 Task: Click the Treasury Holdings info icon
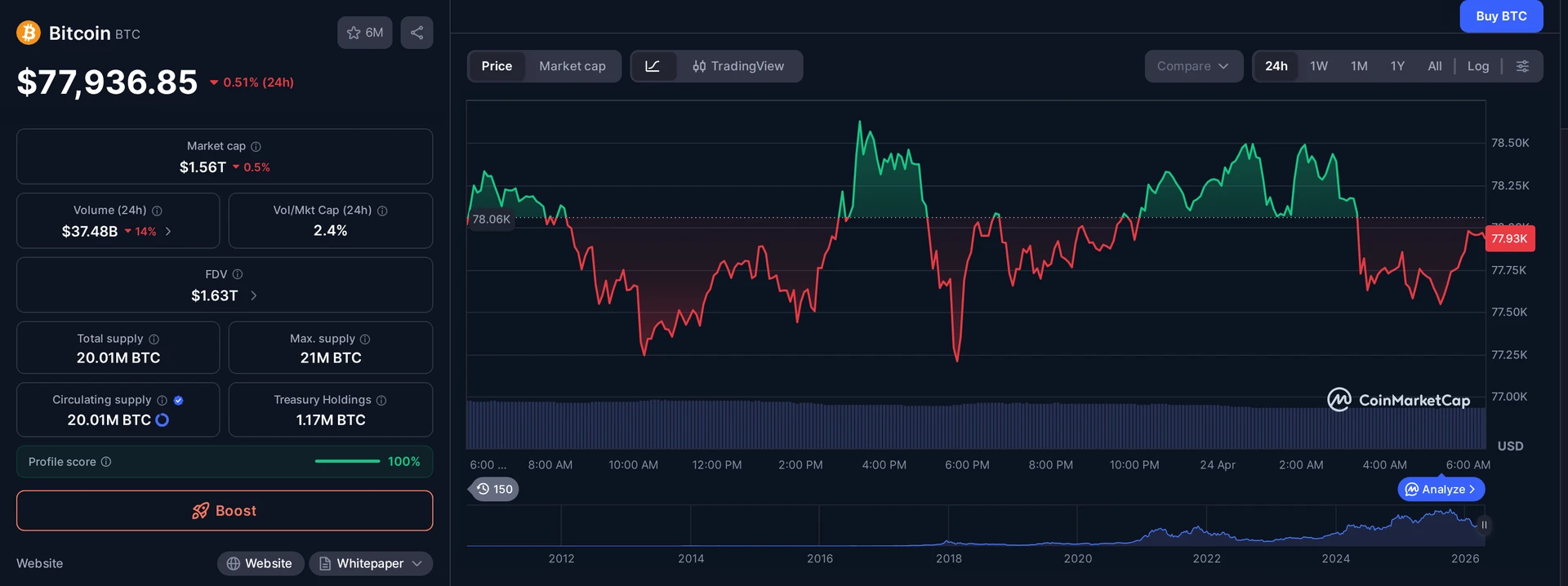click(x=381, y=400)
